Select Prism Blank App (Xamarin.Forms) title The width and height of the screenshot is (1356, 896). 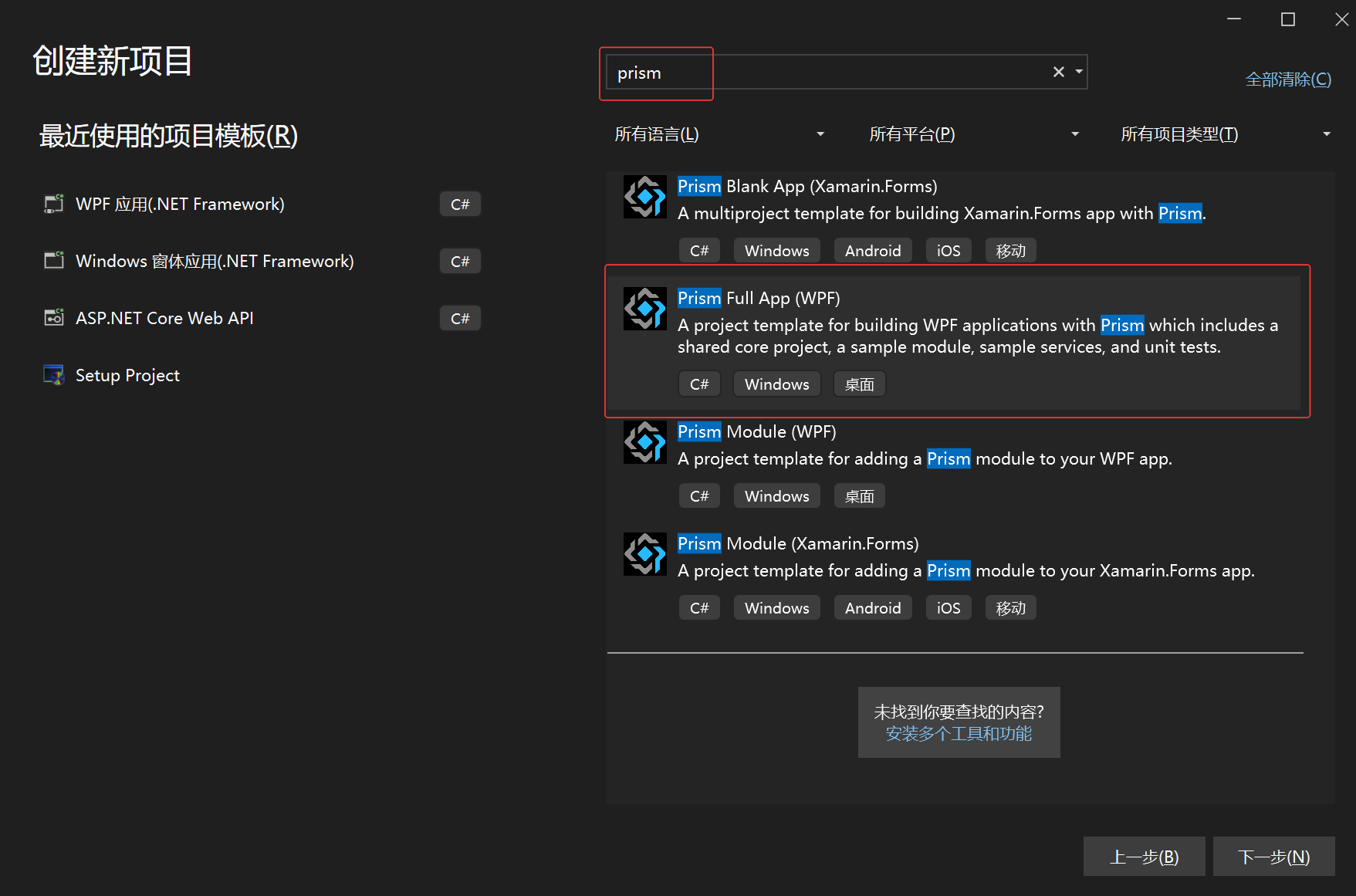click(x=807, y=187)
